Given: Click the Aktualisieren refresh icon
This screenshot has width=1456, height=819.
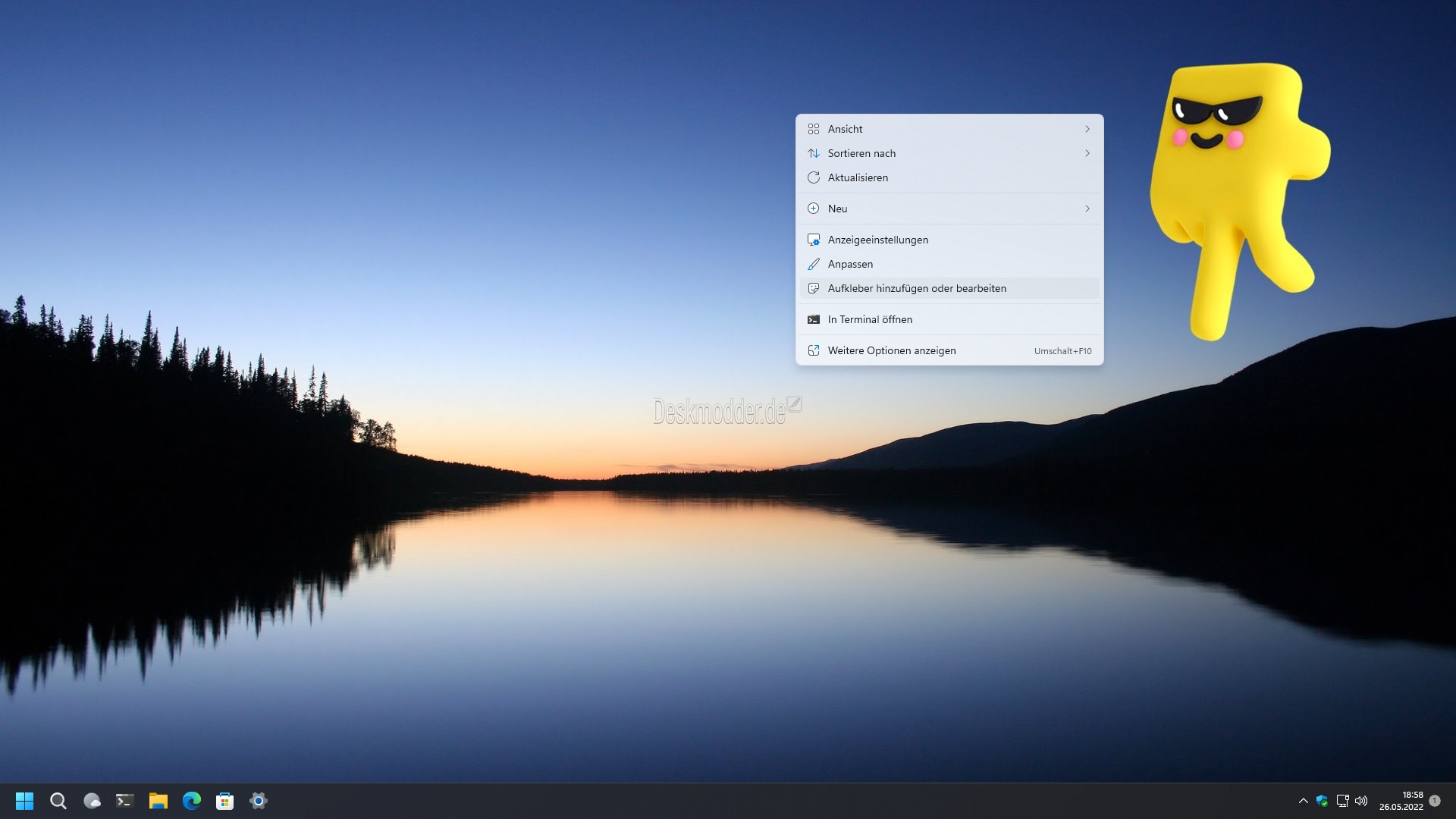Looking at the screenshot, I should [814, 177].
